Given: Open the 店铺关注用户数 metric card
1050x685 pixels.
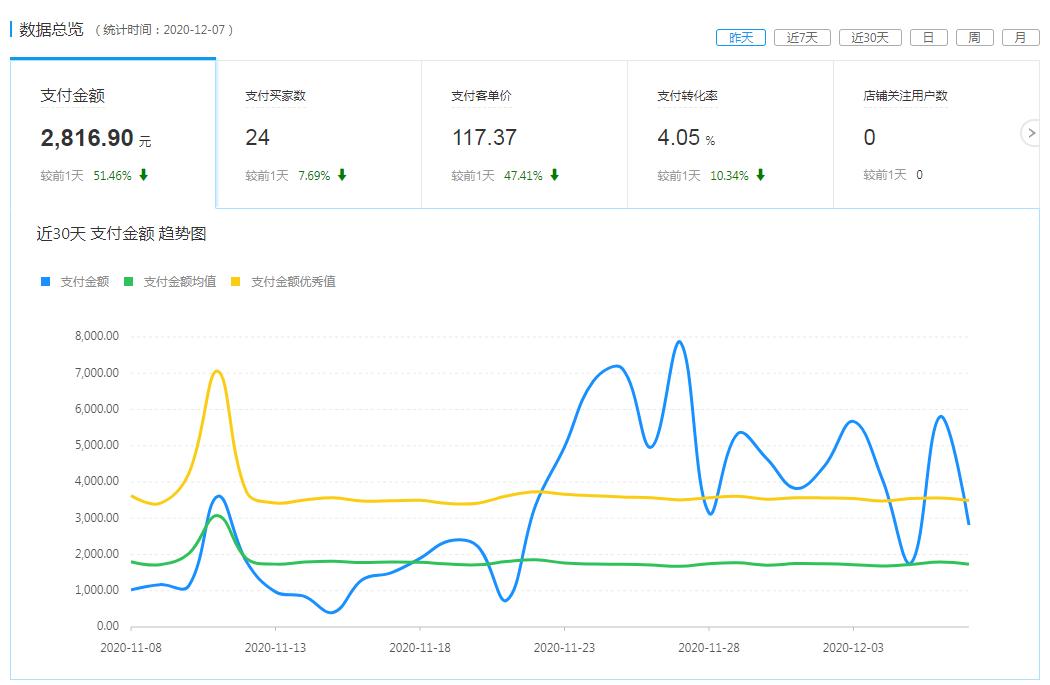Looking at the screenshot, I should [936, 134].
